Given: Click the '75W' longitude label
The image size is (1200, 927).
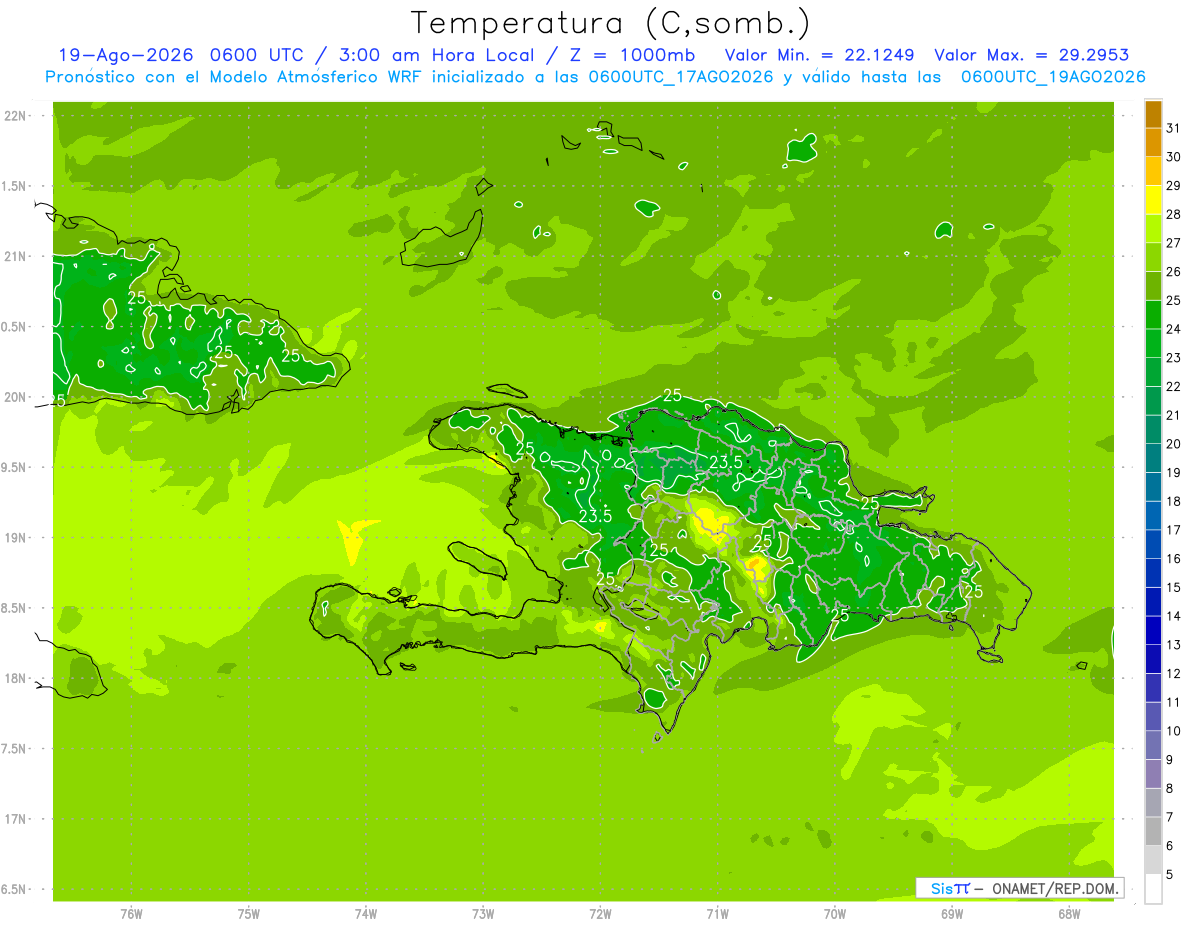Looking at the screenshot, I should pos(248,914).
